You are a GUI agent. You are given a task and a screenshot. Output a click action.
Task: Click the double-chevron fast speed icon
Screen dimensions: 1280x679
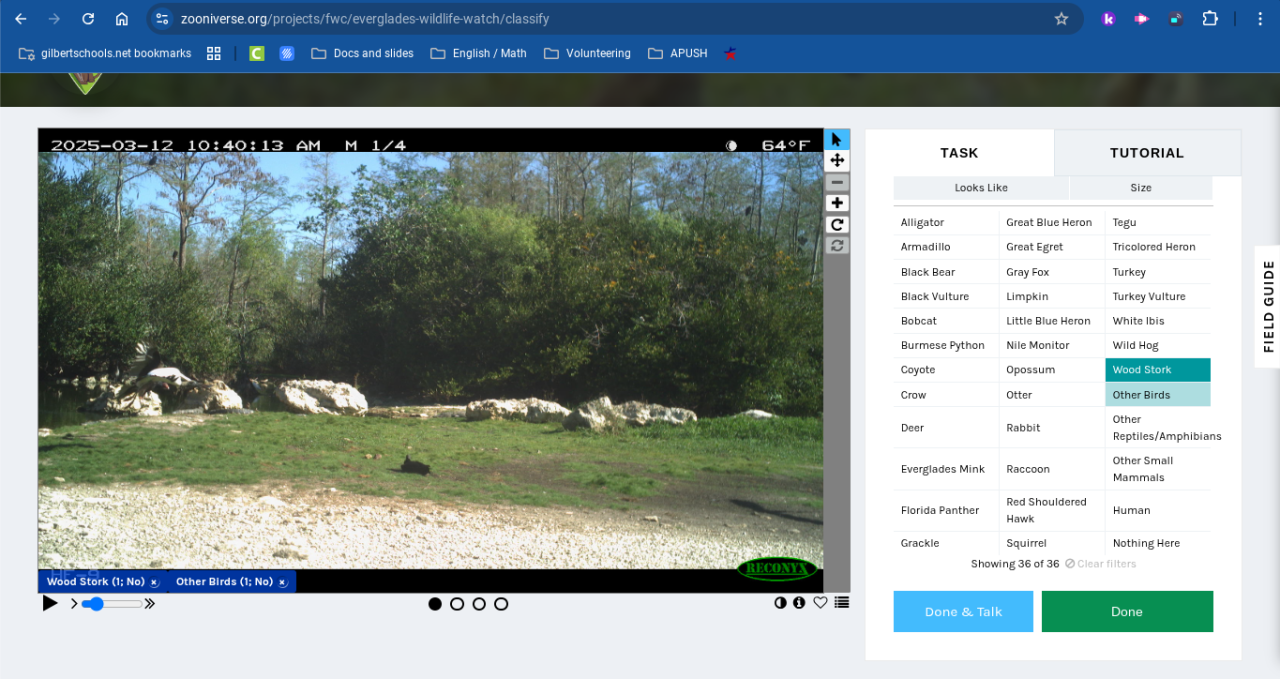coord(150,604)
